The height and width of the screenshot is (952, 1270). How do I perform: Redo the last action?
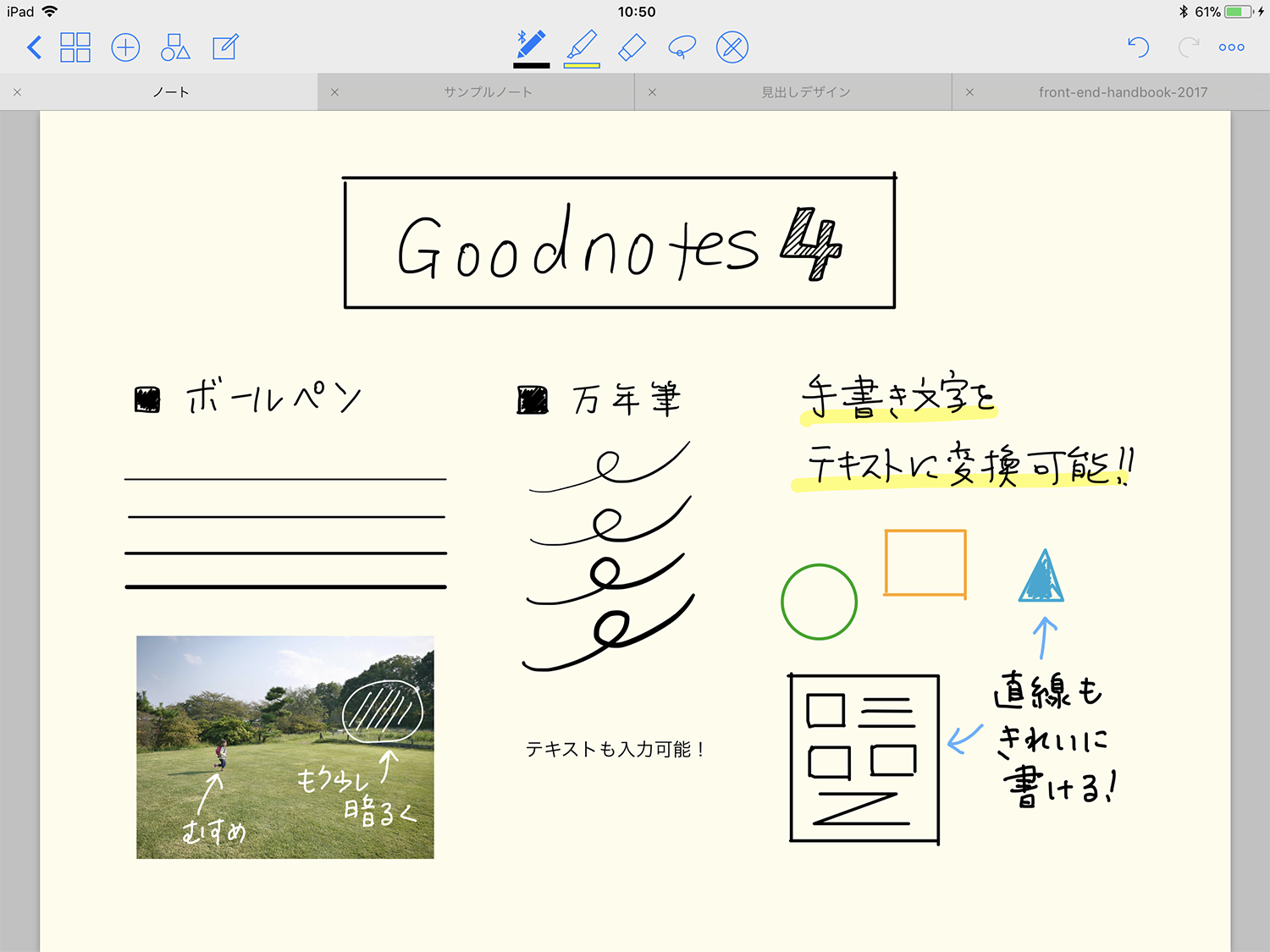pyautogui.click(x=1188, y=47)
